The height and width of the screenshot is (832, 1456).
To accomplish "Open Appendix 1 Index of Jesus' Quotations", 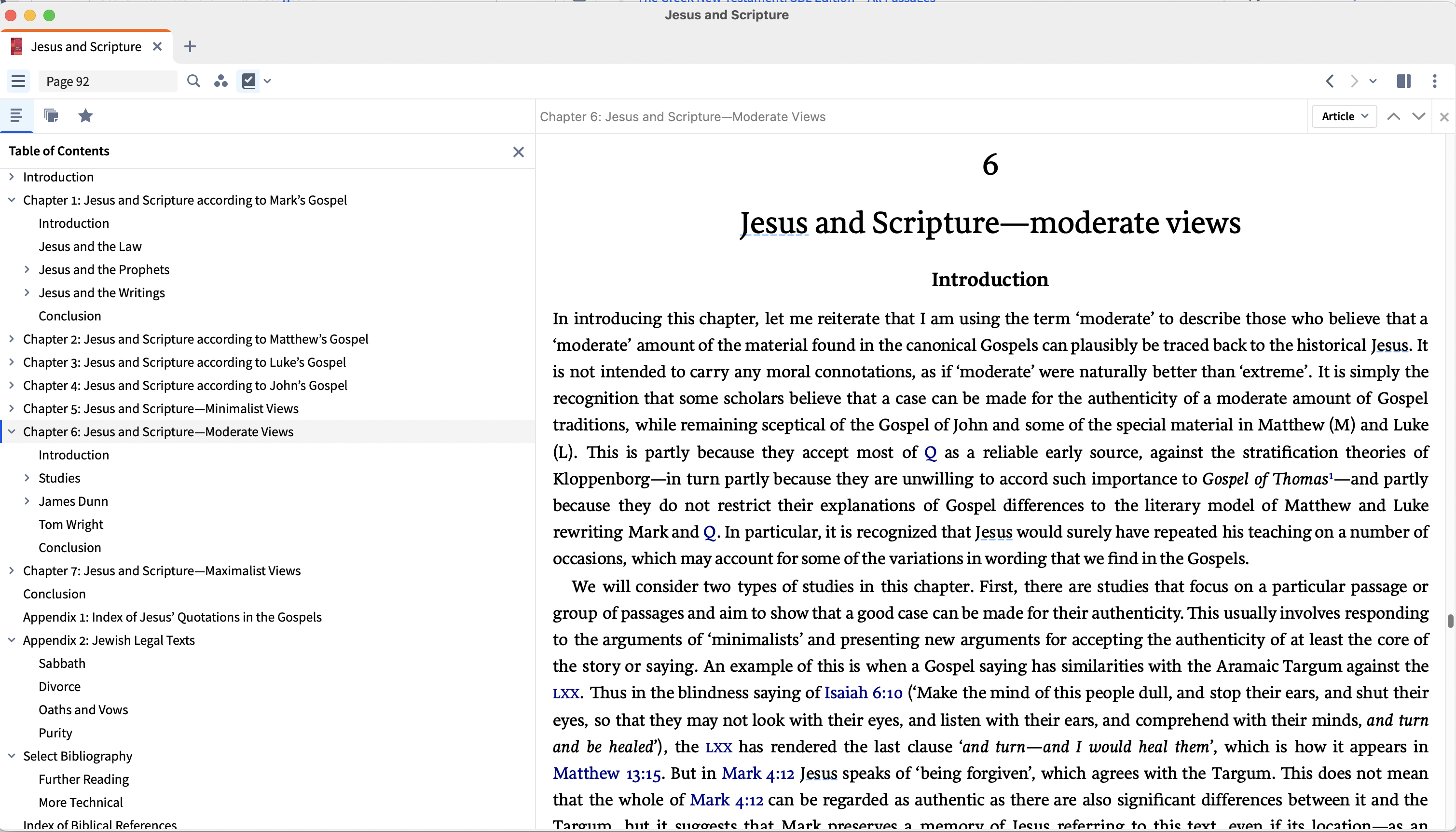I will 172,617.
